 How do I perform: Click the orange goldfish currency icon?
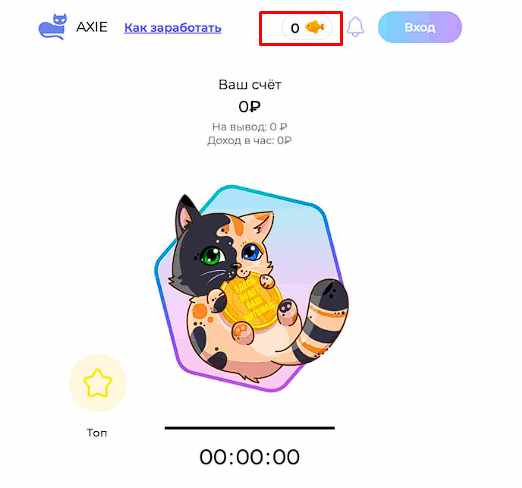tap(315, 27)
